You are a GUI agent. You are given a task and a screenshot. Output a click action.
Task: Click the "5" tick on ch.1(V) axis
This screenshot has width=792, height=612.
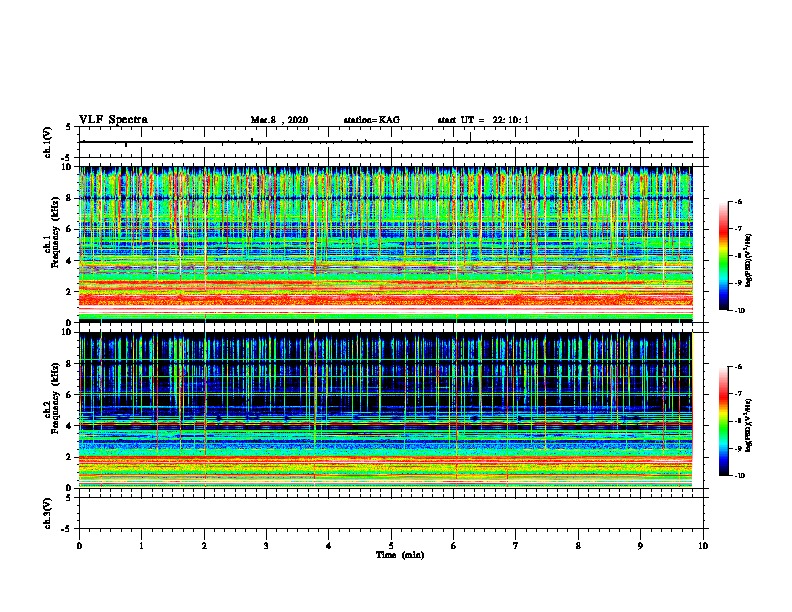click(x=69, y=127)
